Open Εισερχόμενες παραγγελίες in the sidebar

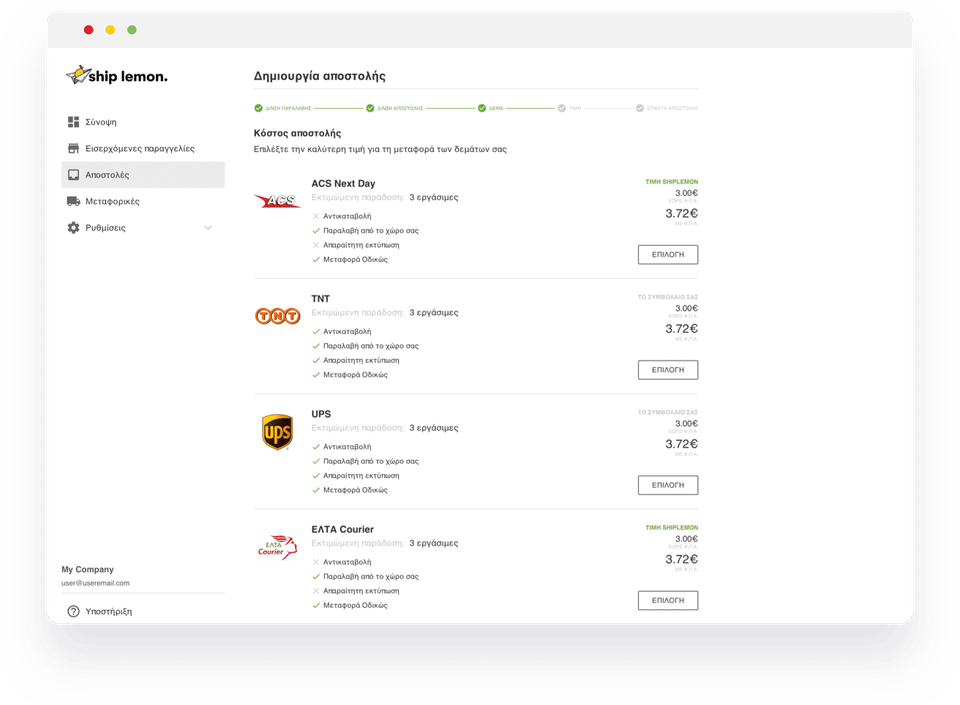point(143,148)
